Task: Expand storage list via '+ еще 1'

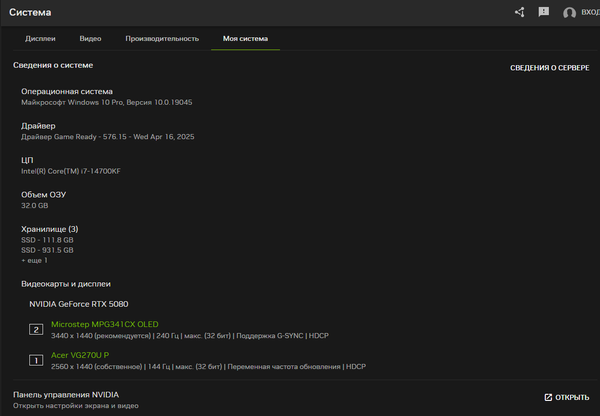Action: [34, 260]
